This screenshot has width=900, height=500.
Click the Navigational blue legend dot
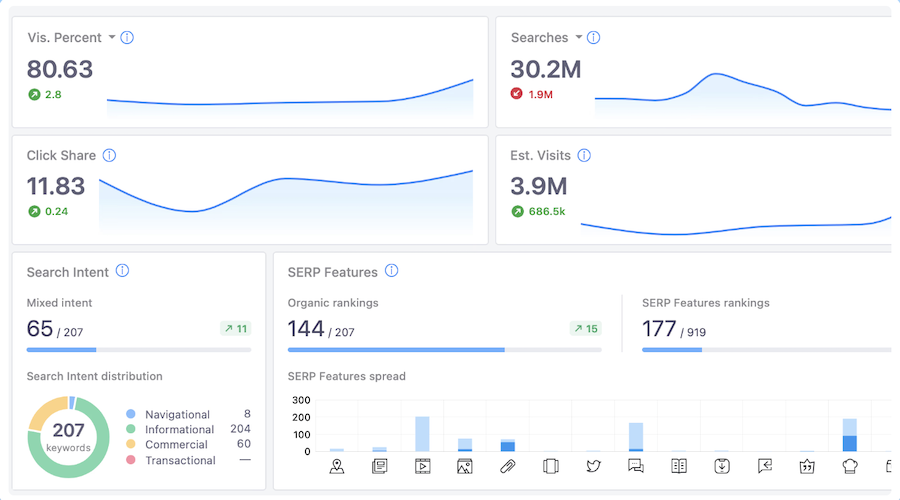tap(131, 414)
